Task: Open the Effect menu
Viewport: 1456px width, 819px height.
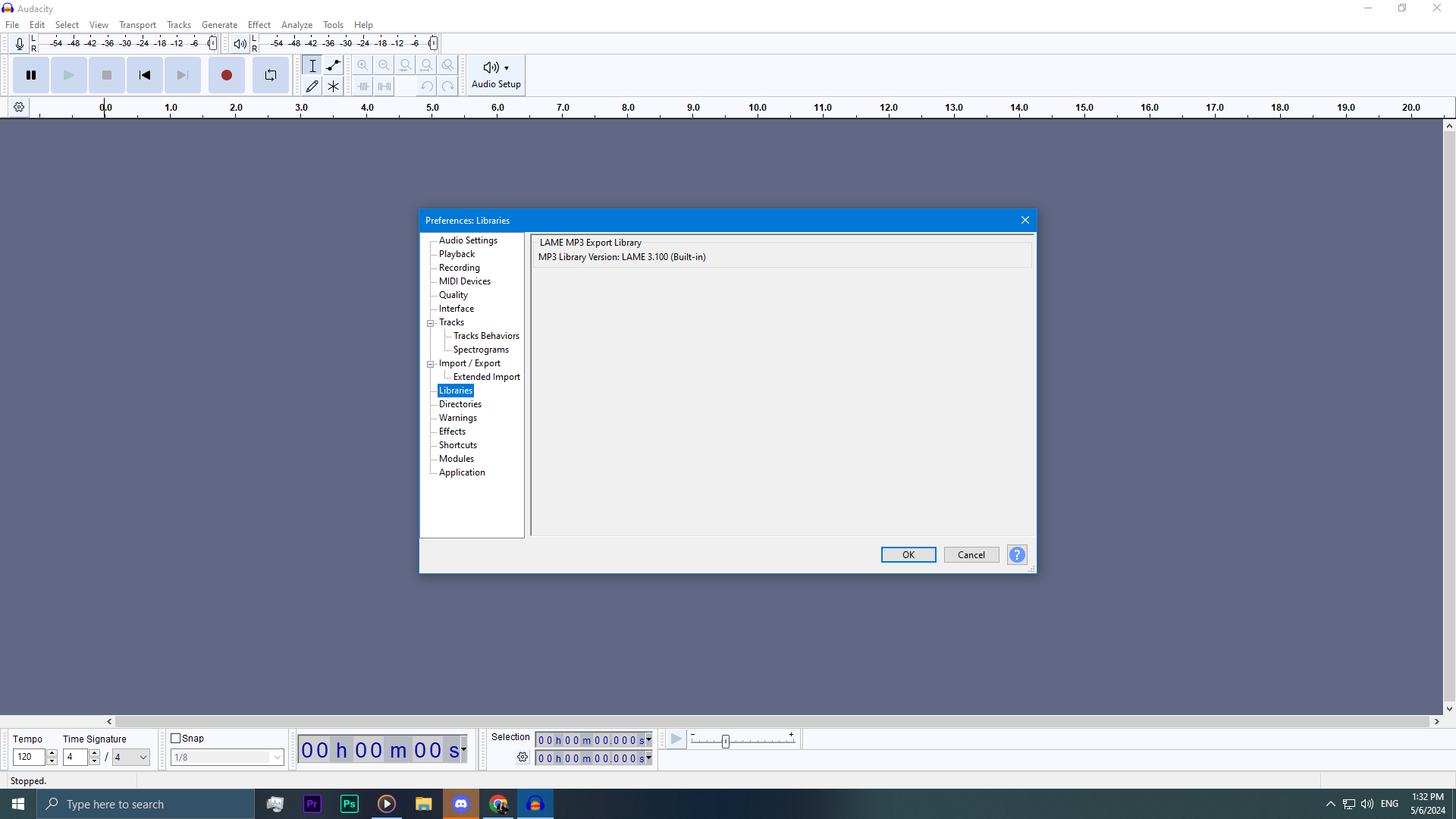Action: [x=259, y=25]
